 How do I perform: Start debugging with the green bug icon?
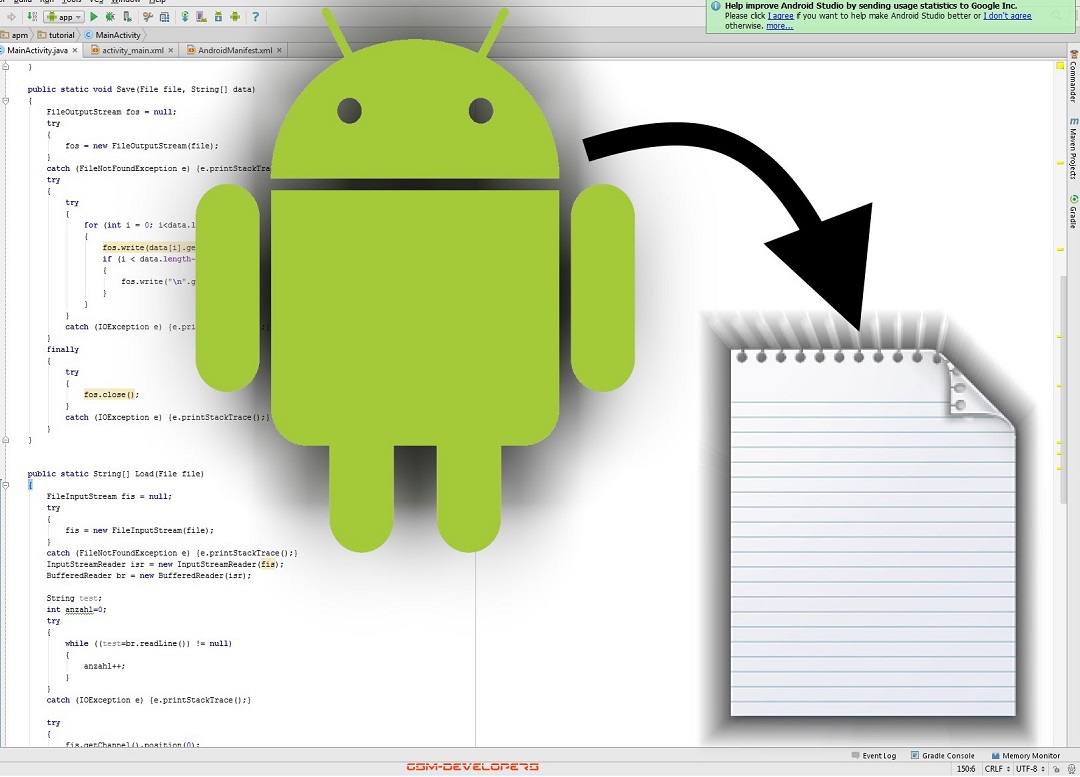tap(110, 17)
